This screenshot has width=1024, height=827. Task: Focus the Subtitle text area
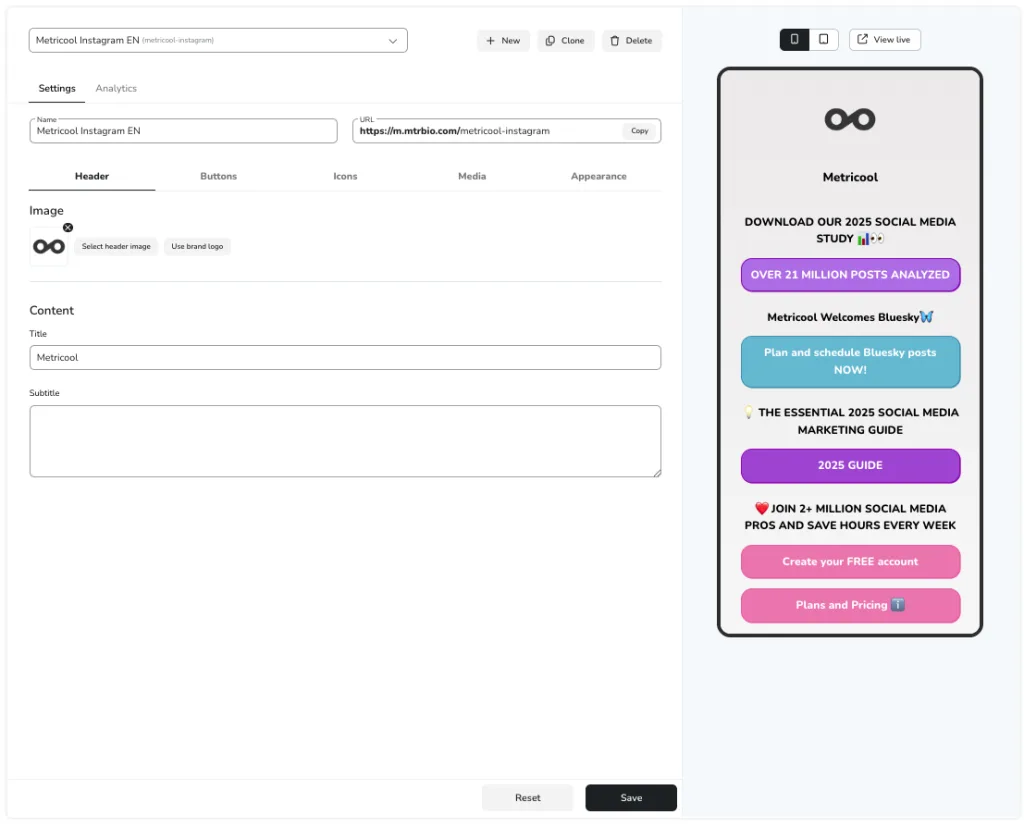point(345,441)
